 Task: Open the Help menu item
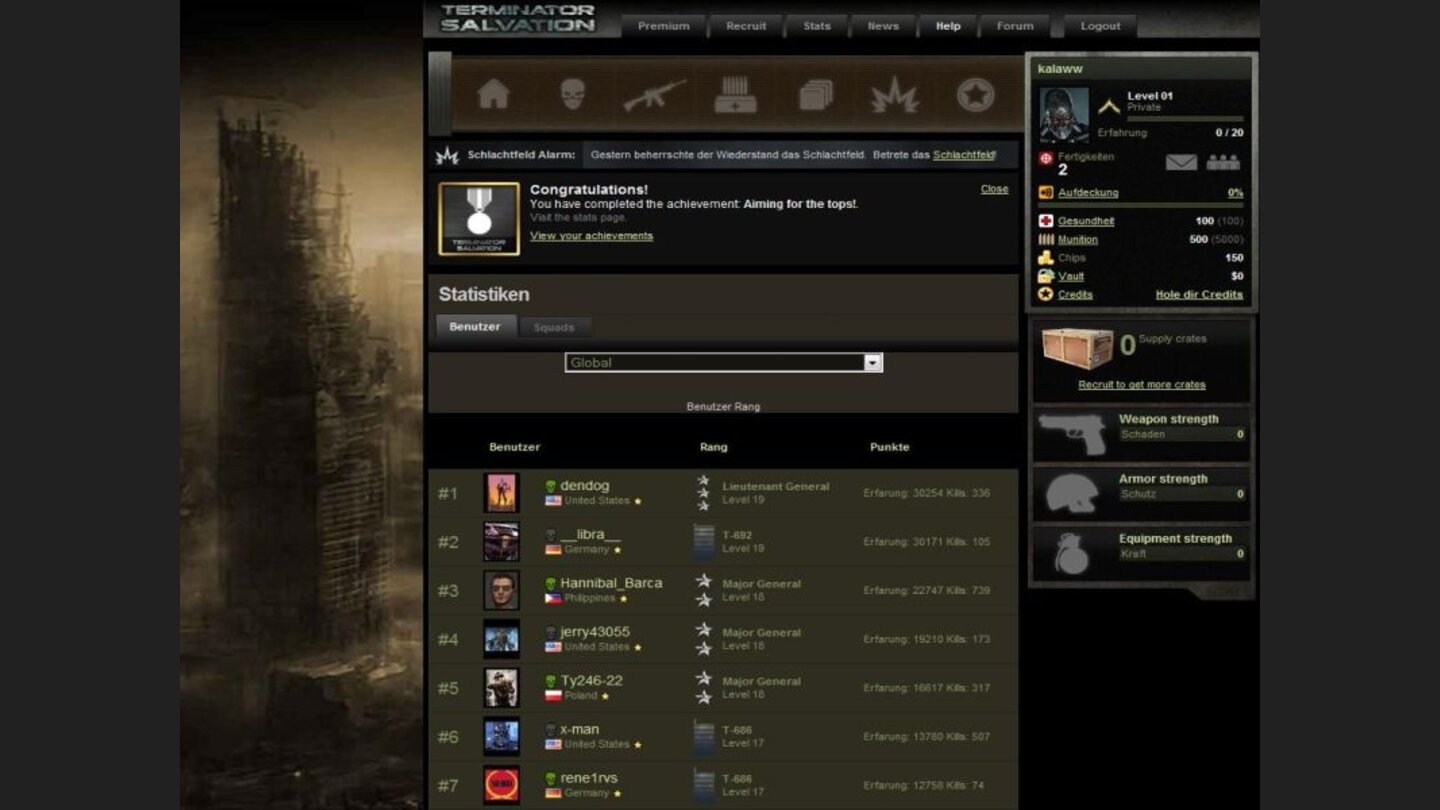coord(948,26)
